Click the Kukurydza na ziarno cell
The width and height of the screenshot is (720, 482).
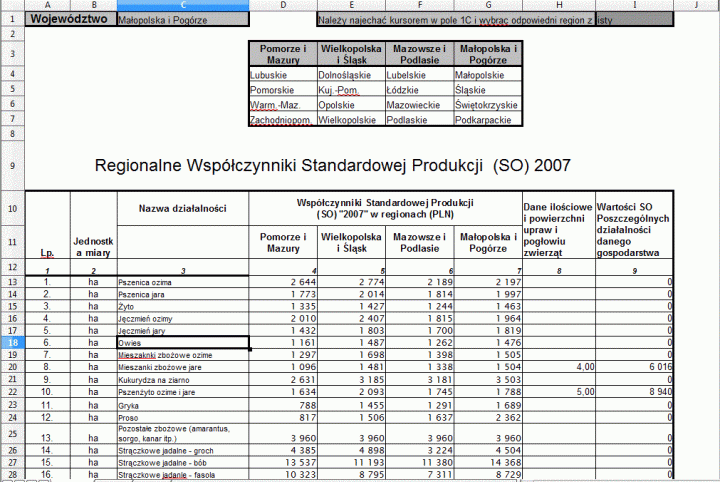(x=181, y=380)
